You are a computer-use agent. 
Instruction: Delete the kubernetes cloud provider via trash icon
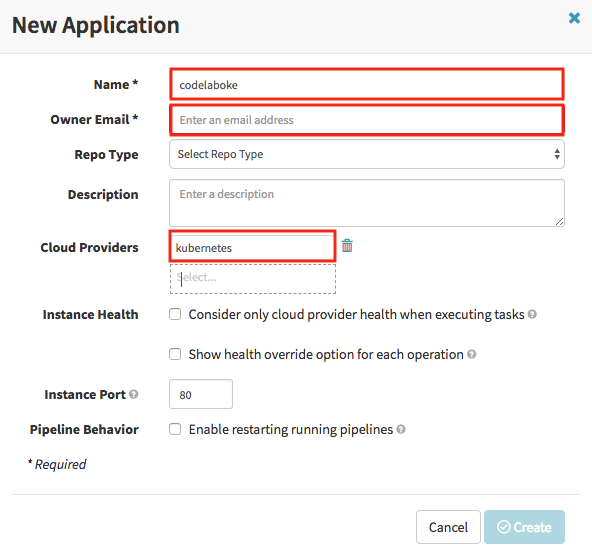(x=347, y=246)
